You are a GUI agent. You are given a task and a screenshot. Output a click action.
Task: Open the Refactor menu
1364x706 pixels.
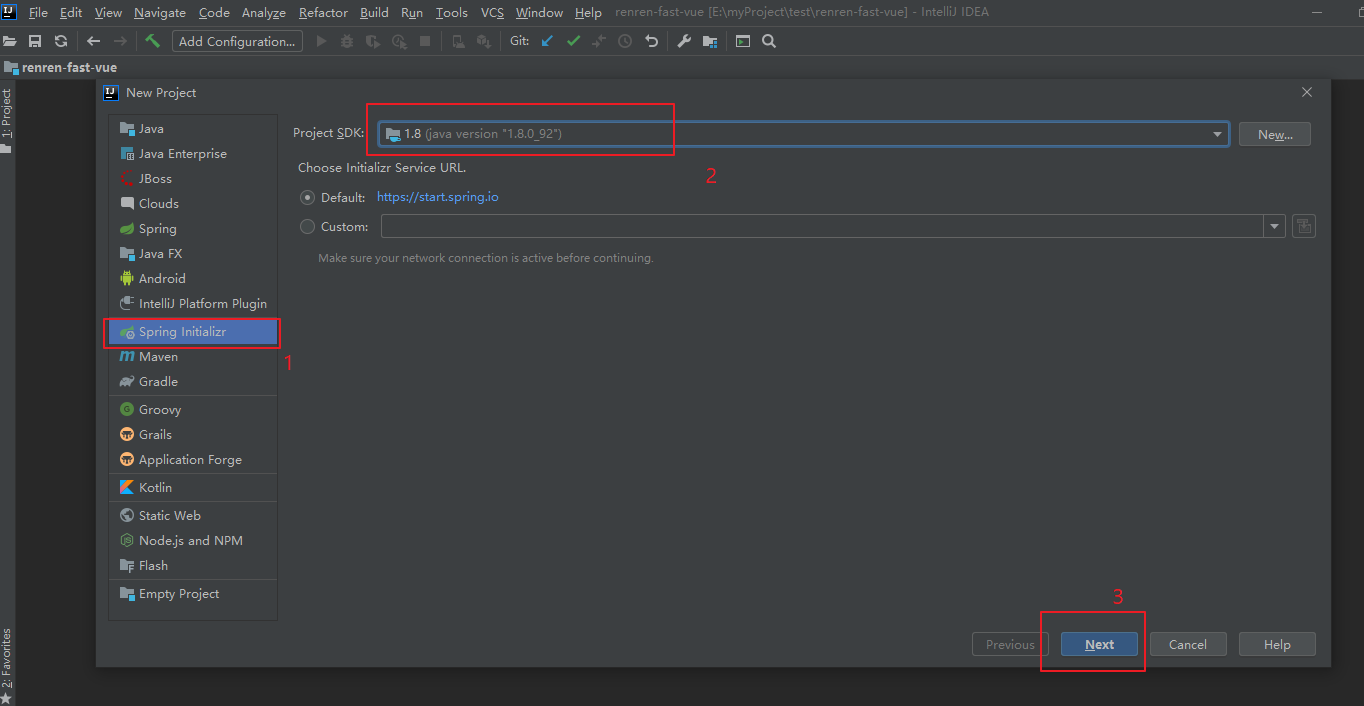pyautogui.click(x=323, y=13)
